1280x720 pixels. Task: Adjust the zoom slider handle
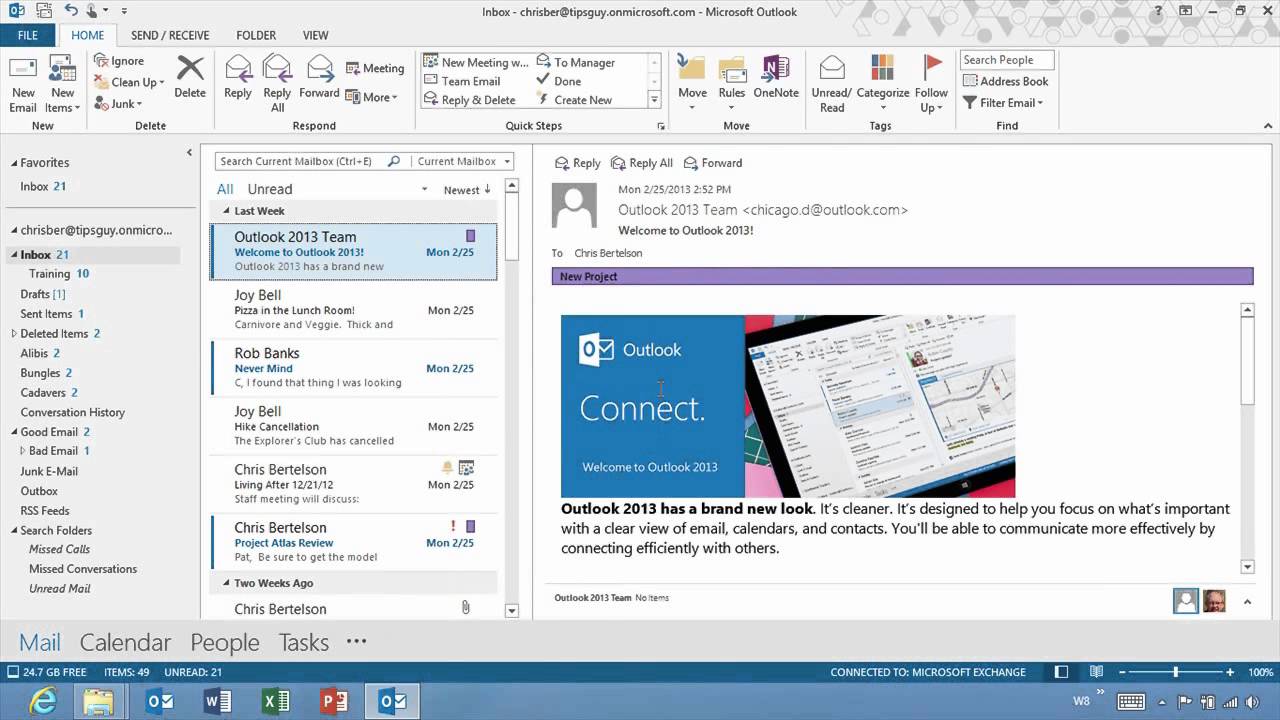tap(1175, 672)
